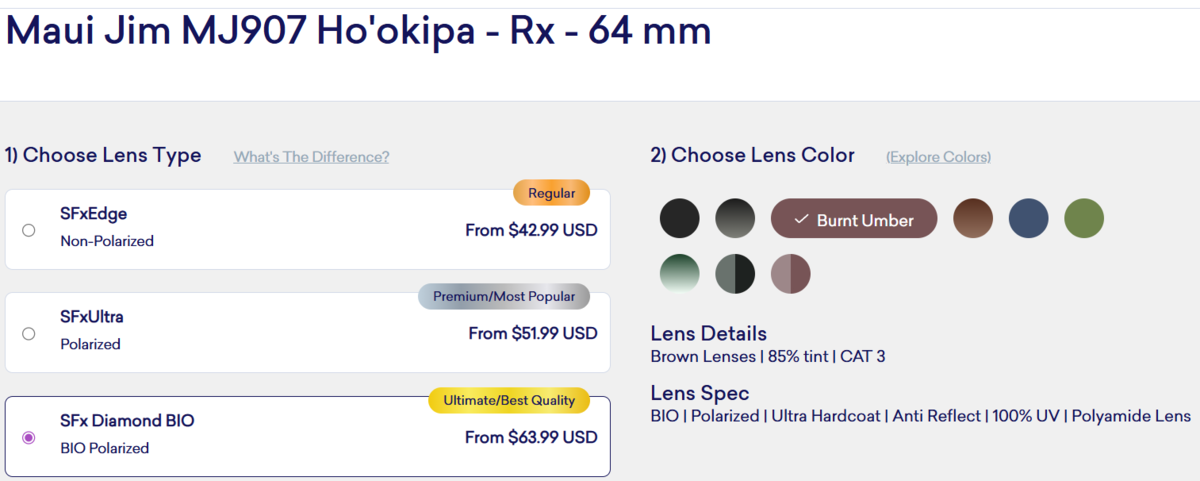Pick the olive green lens swatch
The height and width of the screenshot is (481, 1200).
pyautogui.click(x=1084, y=218)
